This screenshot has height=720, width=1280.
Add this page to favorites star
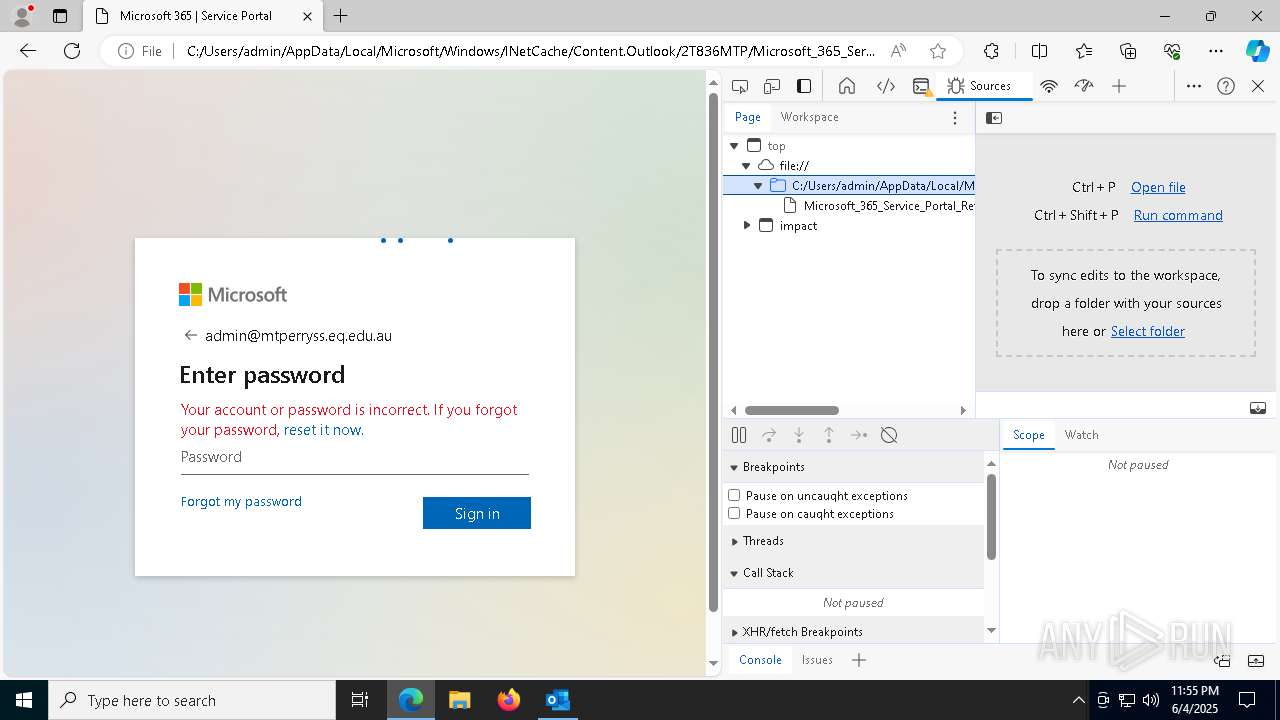tap(937, 51)
